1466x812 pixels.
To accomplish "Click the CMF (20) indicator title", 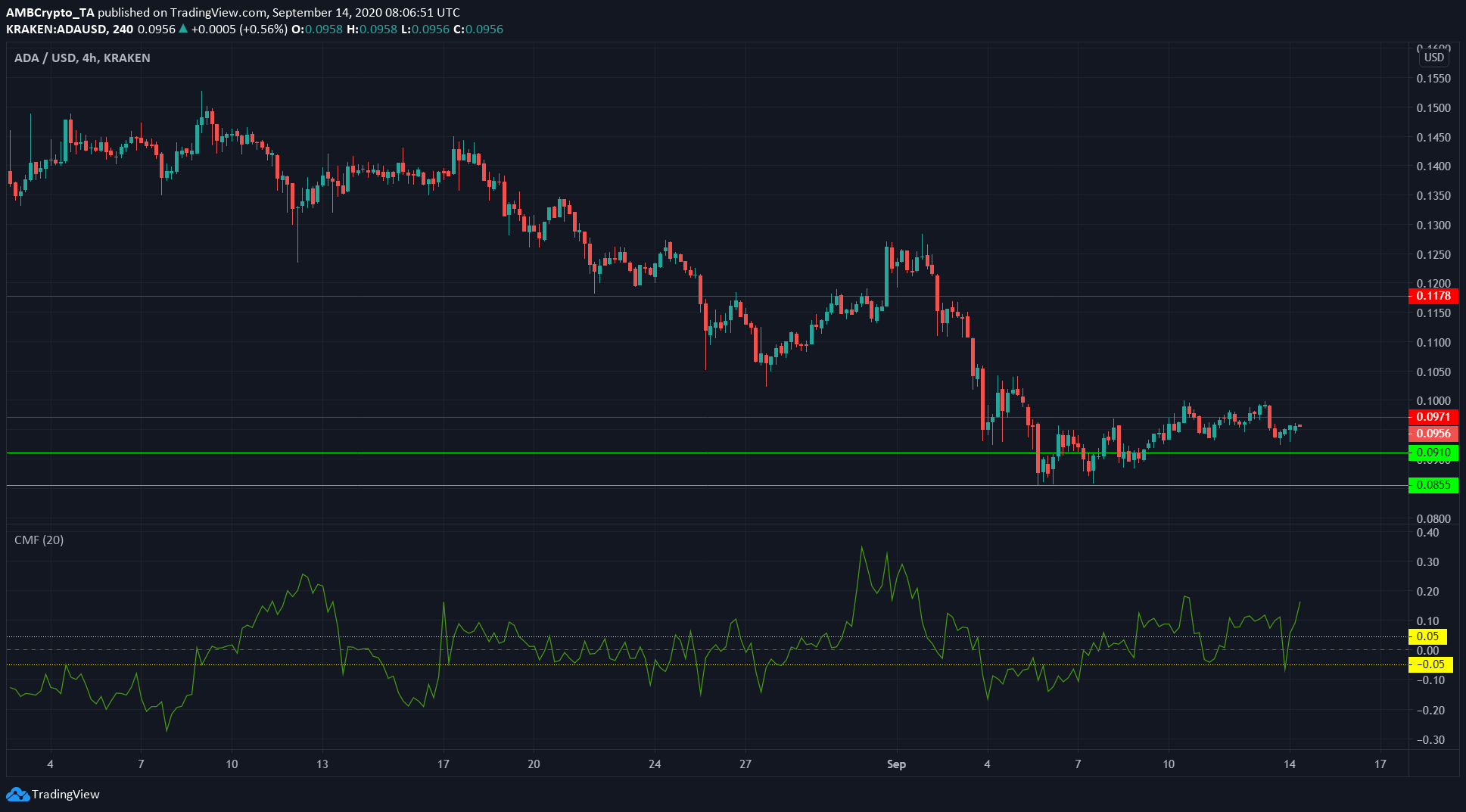I will click(39, 540).
